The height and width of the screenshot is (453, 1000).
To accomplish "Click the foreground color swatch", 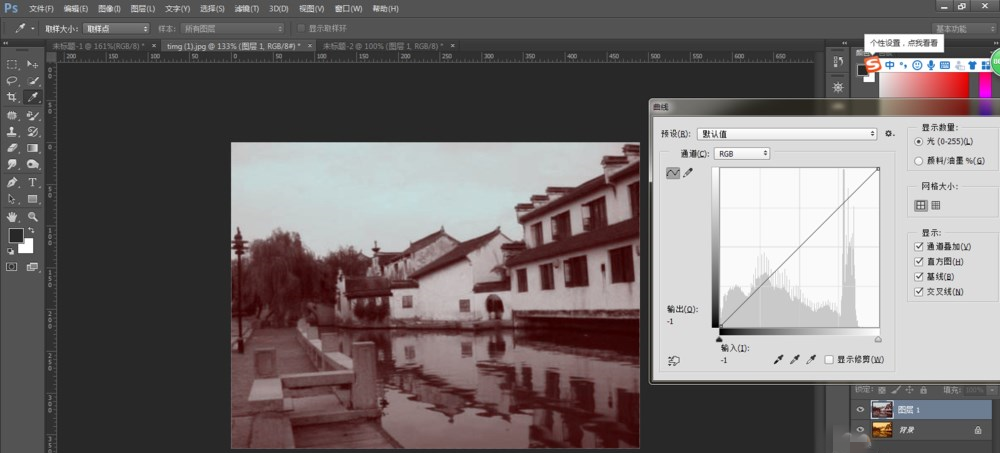I will pyautogui.click(x=16, y=235).
